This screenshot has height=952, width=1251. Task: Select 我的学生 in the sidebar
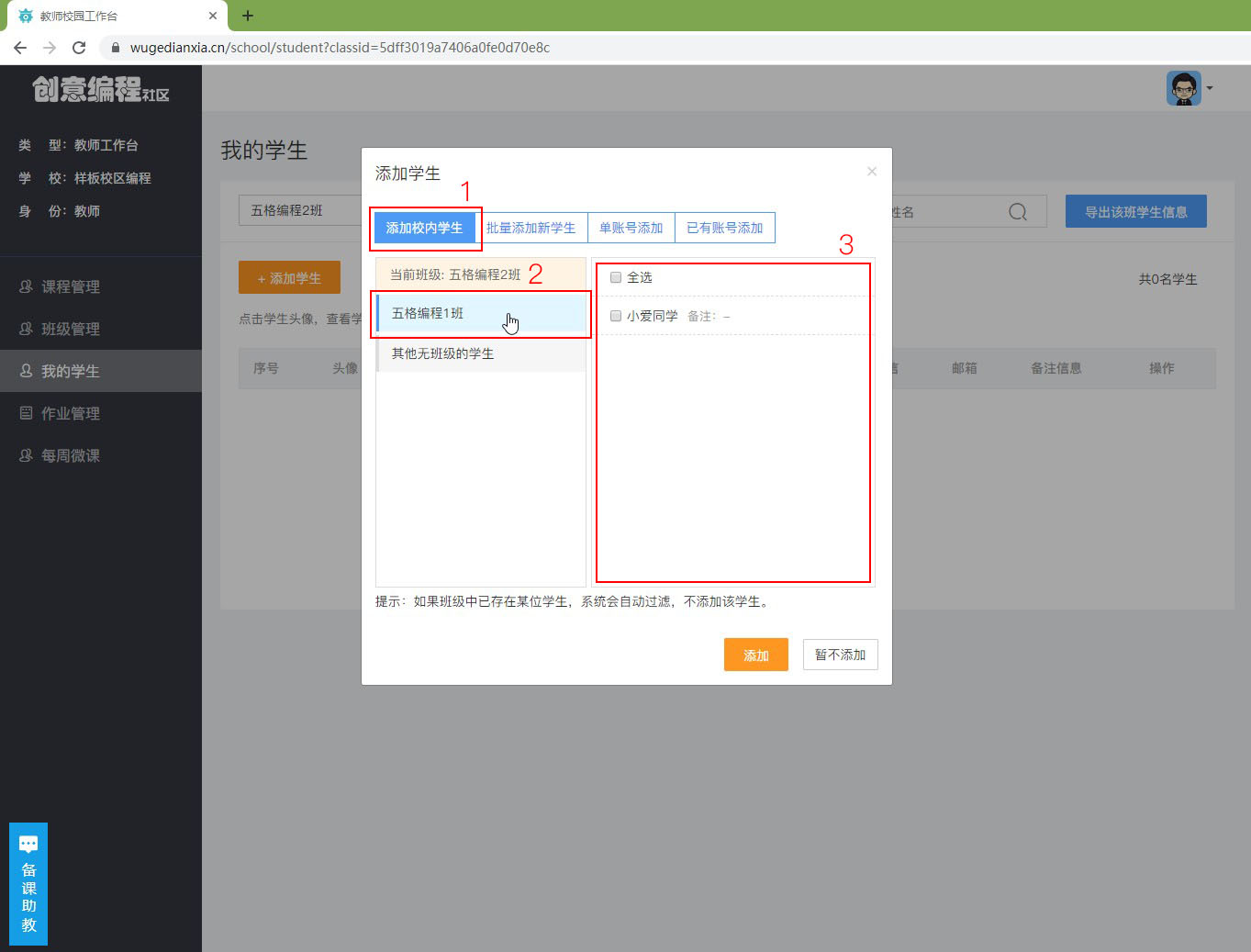(101, 371)
